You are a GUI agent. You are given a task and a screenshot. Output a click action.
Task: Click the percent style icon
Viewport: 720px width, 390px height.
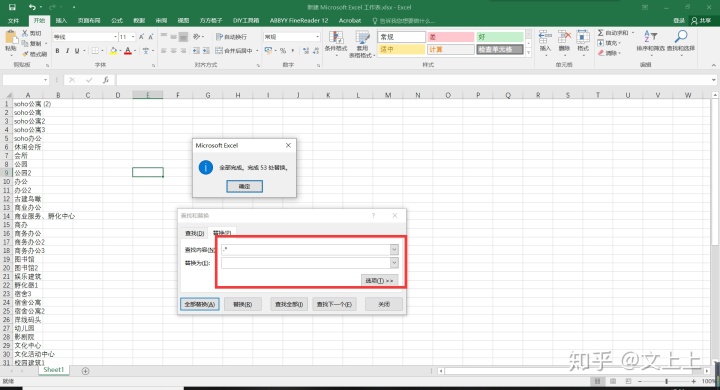tap(283, 51)
